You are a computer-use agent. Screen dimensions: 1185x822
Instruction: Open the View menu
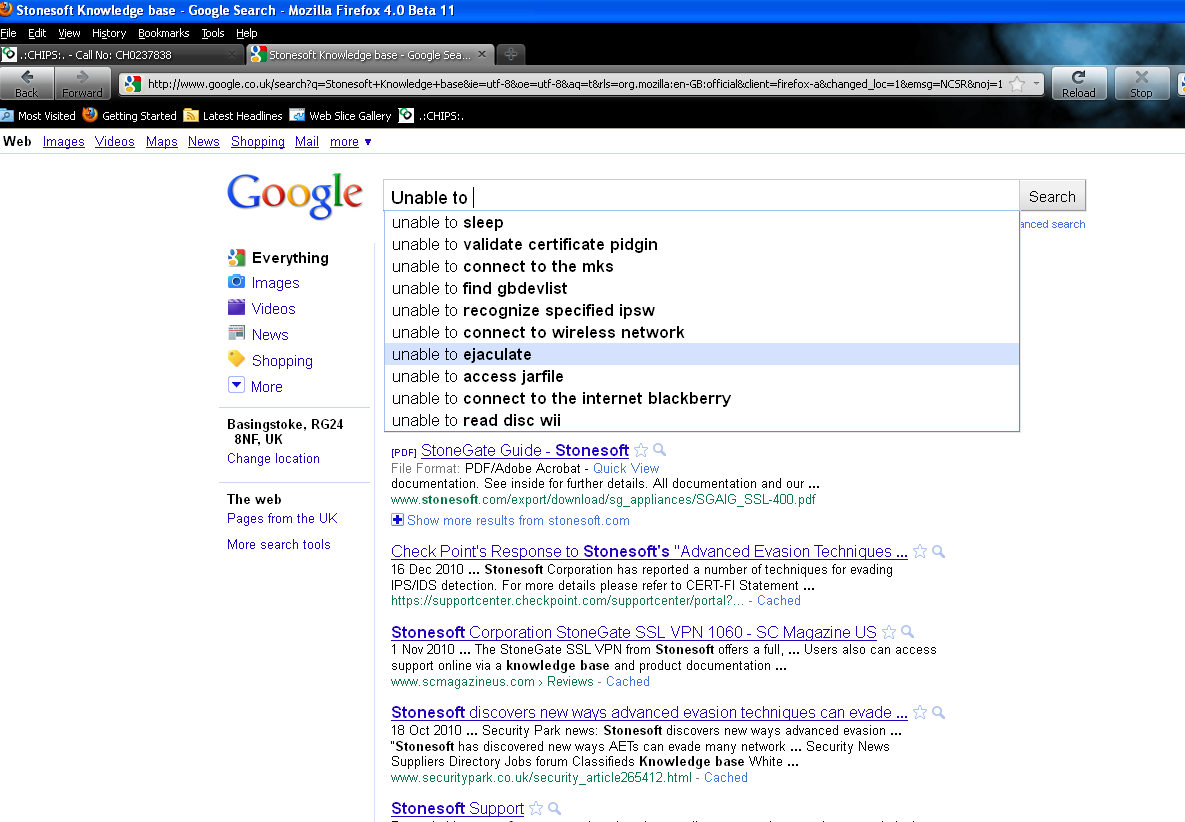coord(69,33)
